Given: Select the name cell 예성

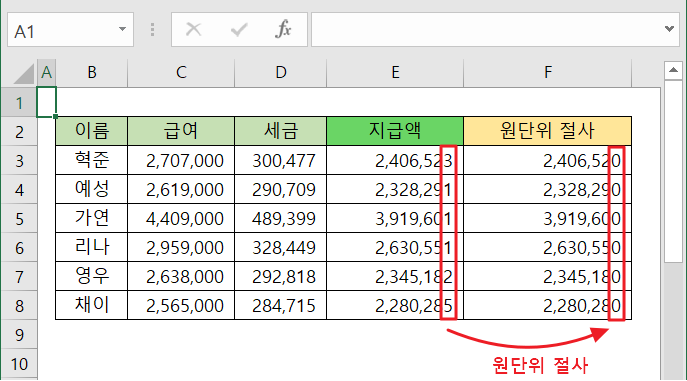Looking at the screenshot, I should 92,189.
